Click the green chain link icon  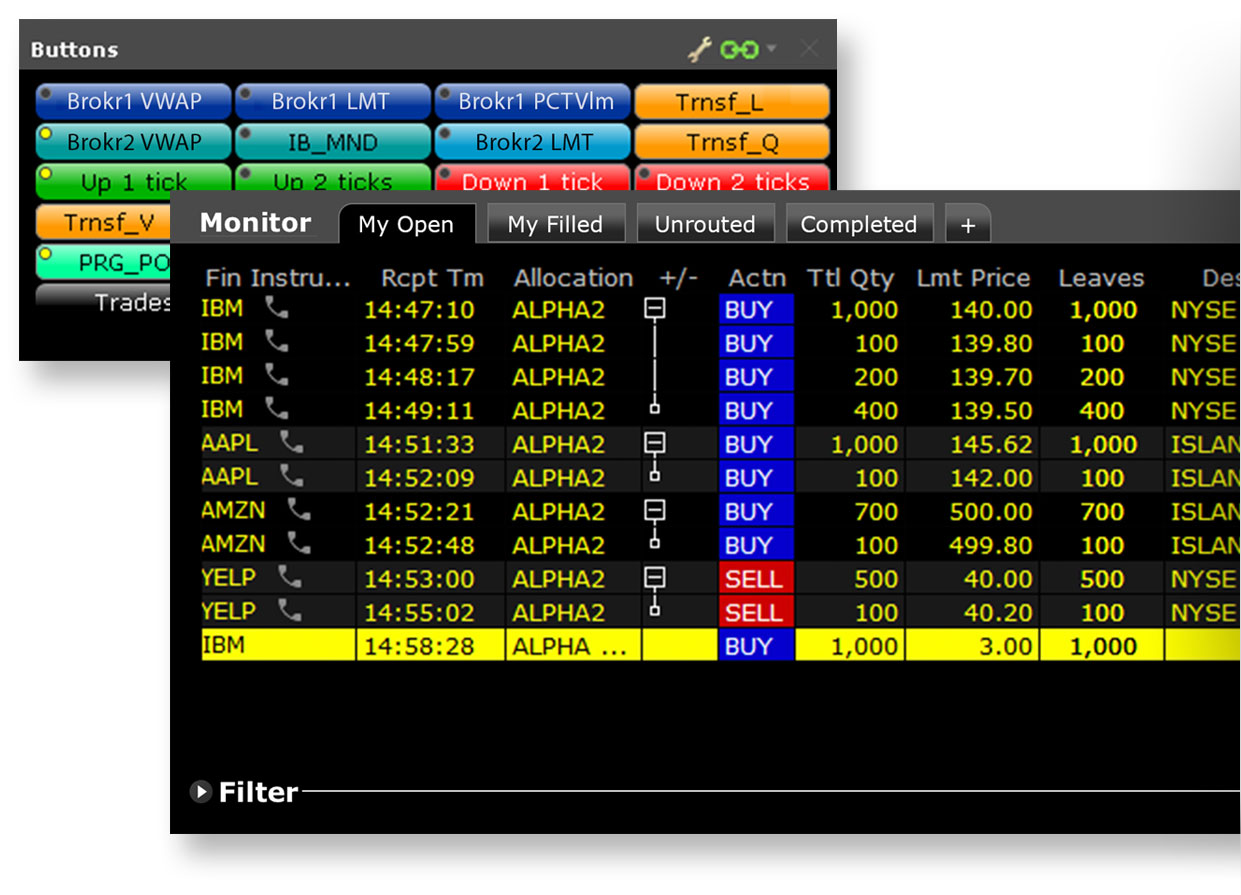pos(739,49)
